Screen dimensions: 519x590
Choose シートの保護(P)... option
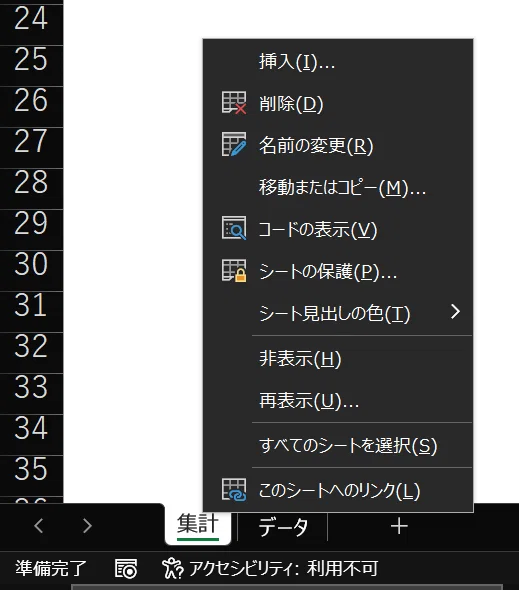pyautogui.click(x=338, y=271)
